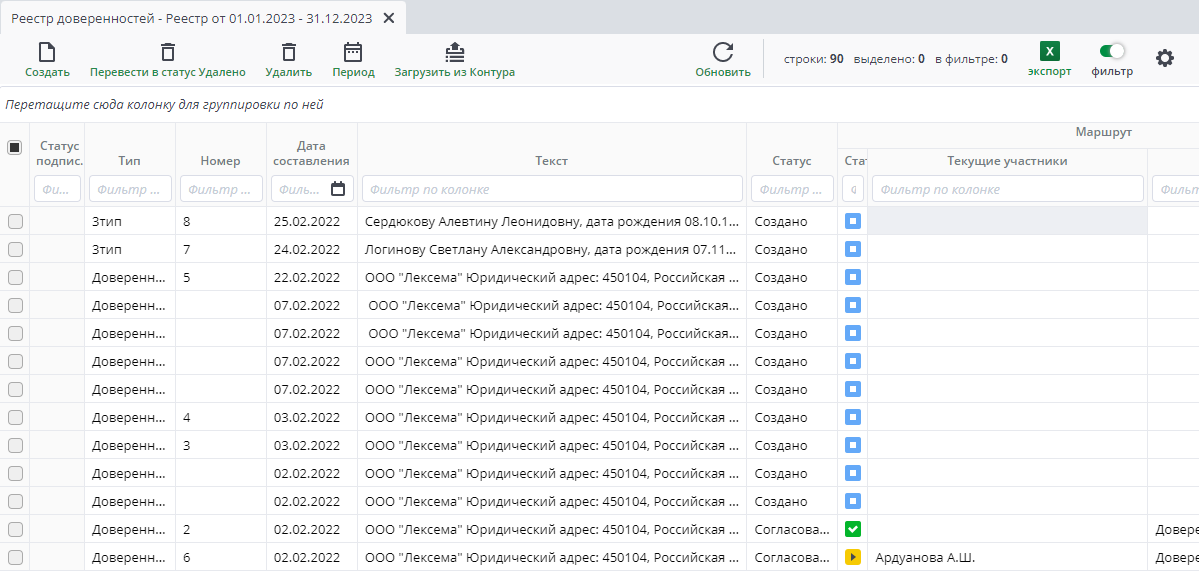
Task: Click the Текст column filter field
Action: coord(552,188)
